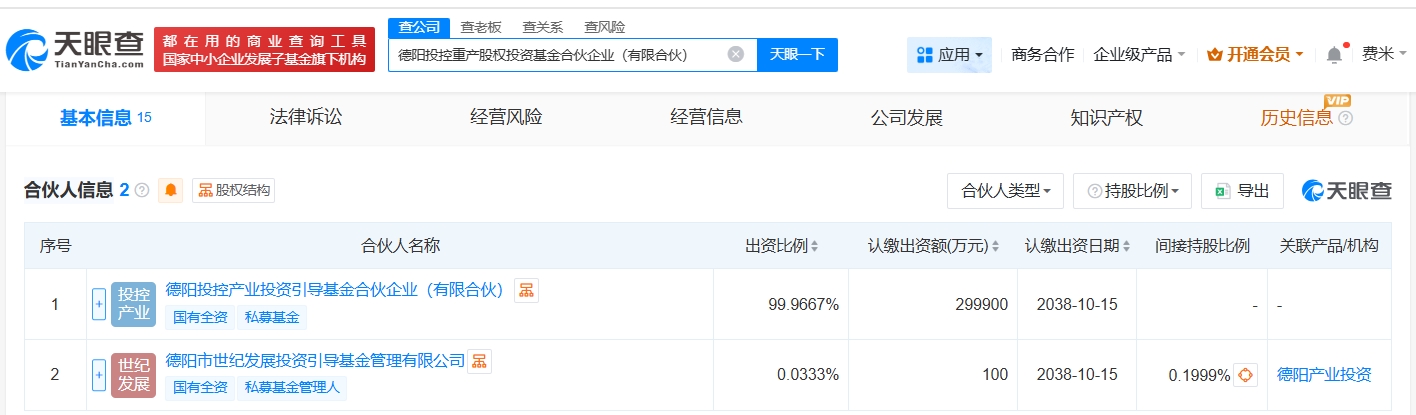Open equity structure icon for 德阳投控产业投资引导基金
The image size is (1416, 415).
(526, 291)
